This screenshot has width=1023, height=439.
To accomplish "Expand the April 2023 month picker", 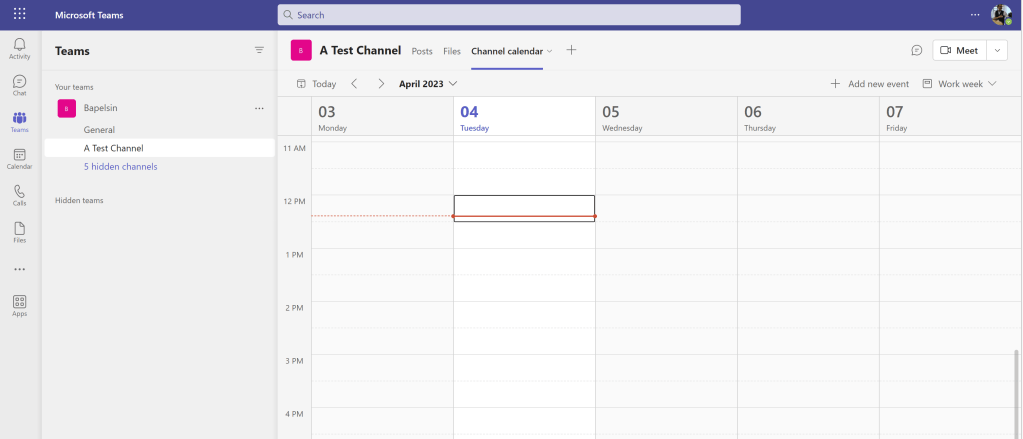I will point(428,84).
